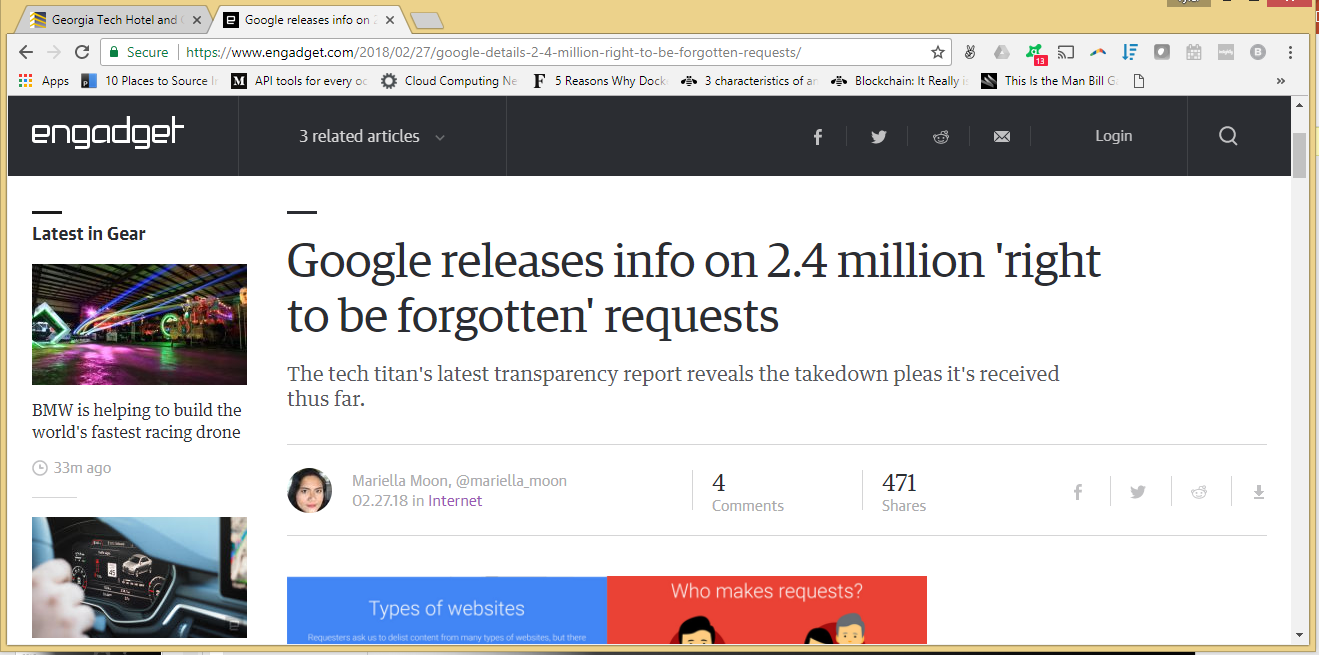Share on Facebook beside the Shares count
1319x655 pixels.
pyautogui.click(x=1078, y=492)
